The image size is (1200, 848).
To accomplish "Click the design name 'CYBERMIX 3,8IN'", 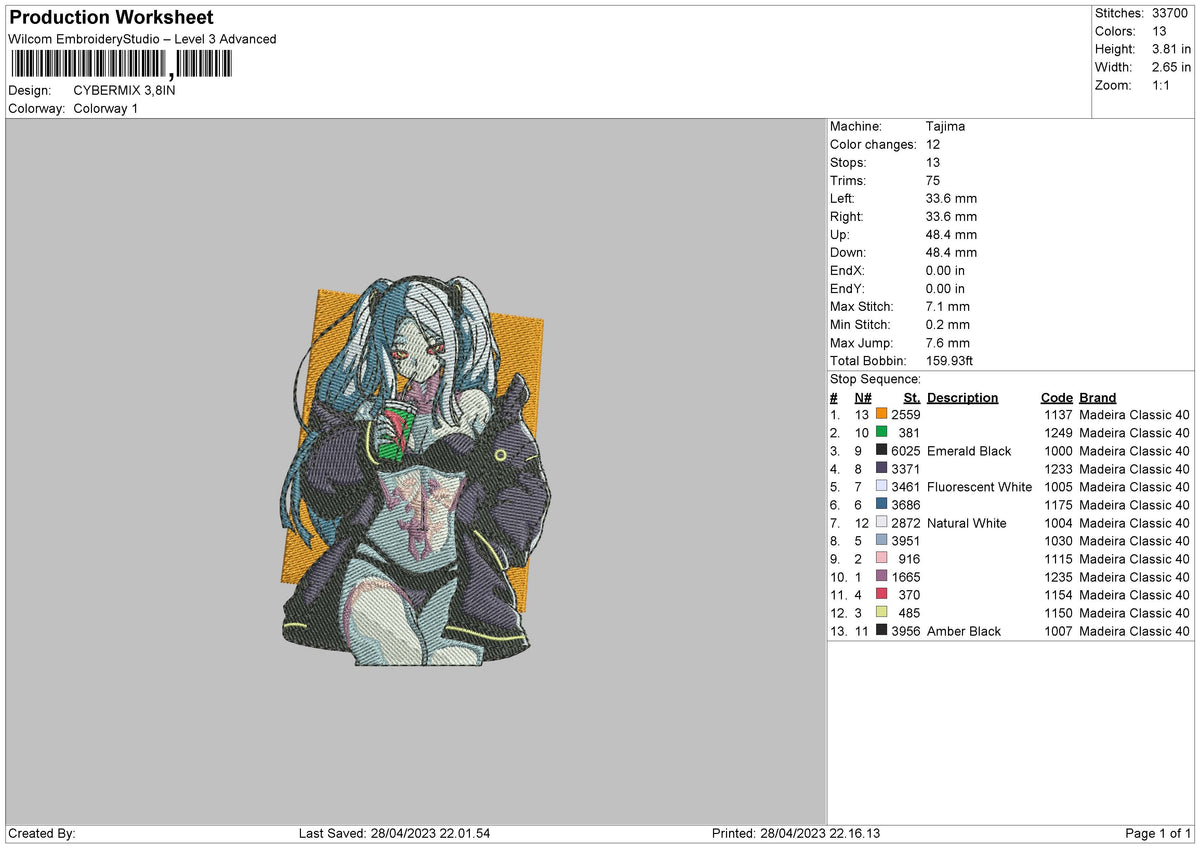I will click(124, 90).
